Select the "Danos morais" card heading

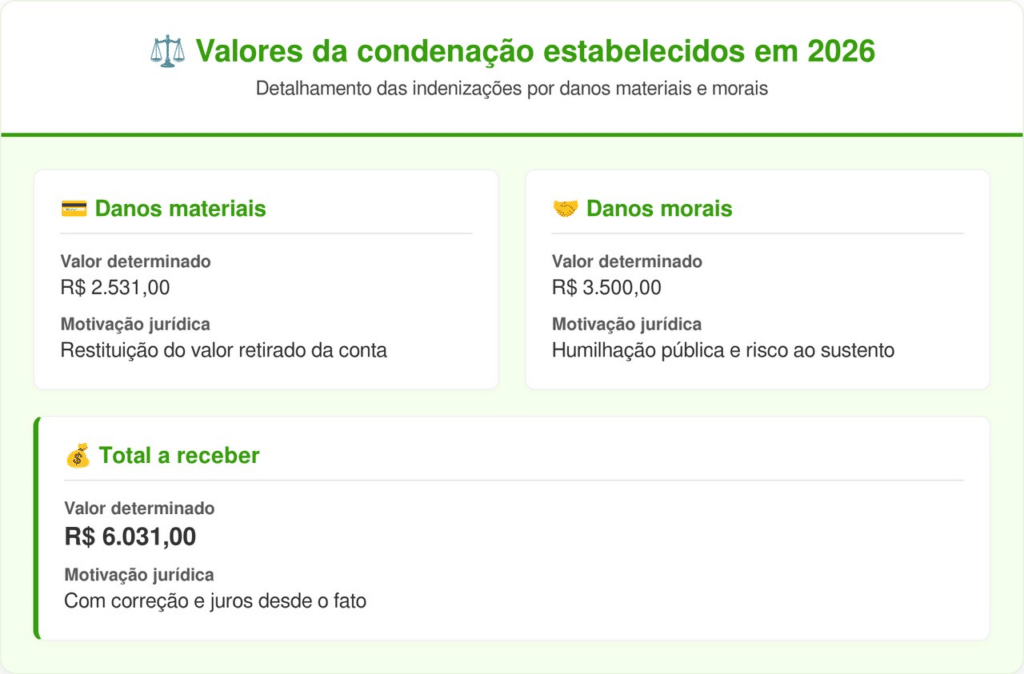pyautogui.click(x=659, y=209)
